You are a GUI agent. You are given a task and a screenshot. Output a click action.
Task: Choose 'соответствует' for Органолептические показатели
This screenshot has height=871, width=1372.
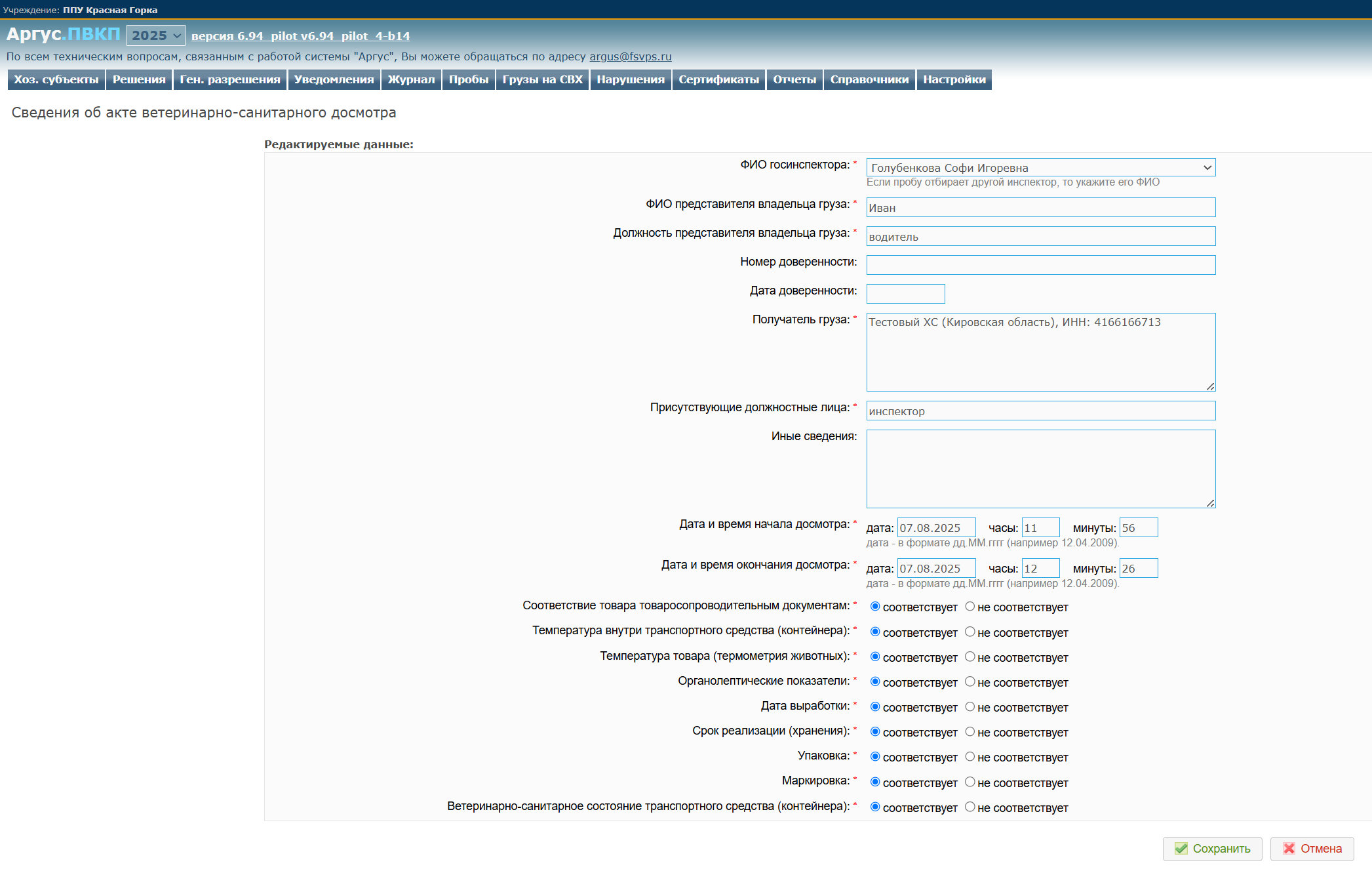[x=875, y=682]
